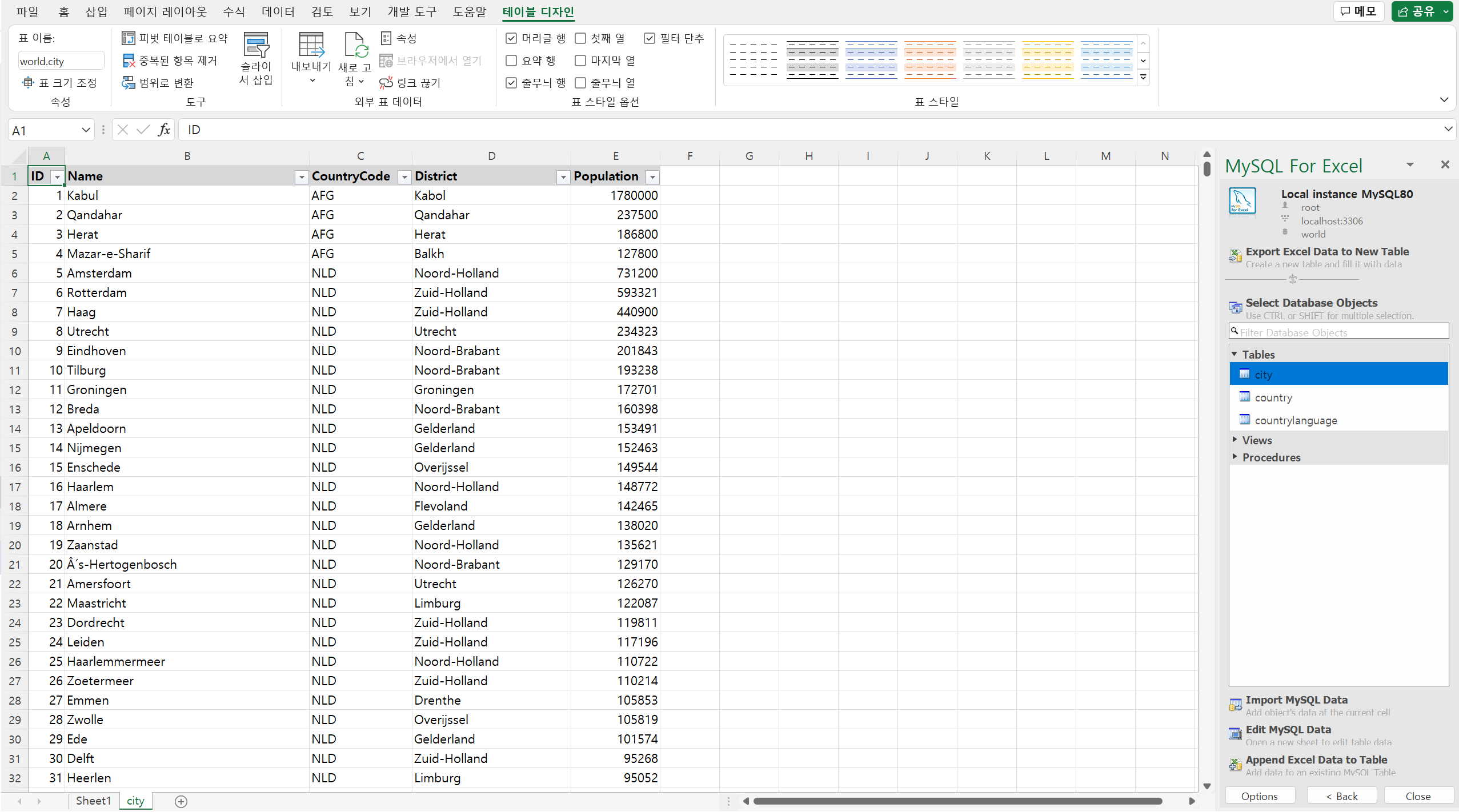Open the ID column filter dropdown
Viewport: 1459px width, 812px height.
tap(57, 177)
